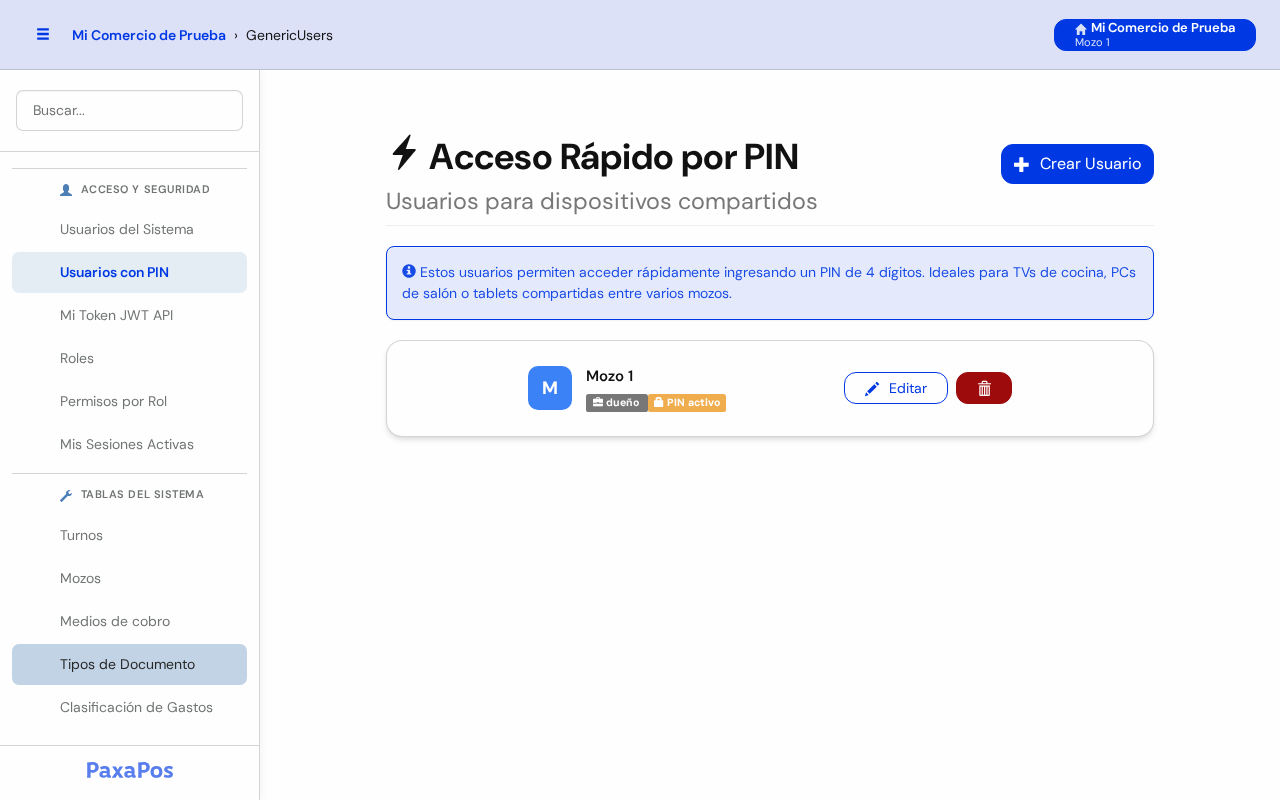Toggle the hamburger menu icon

(43, 34)
